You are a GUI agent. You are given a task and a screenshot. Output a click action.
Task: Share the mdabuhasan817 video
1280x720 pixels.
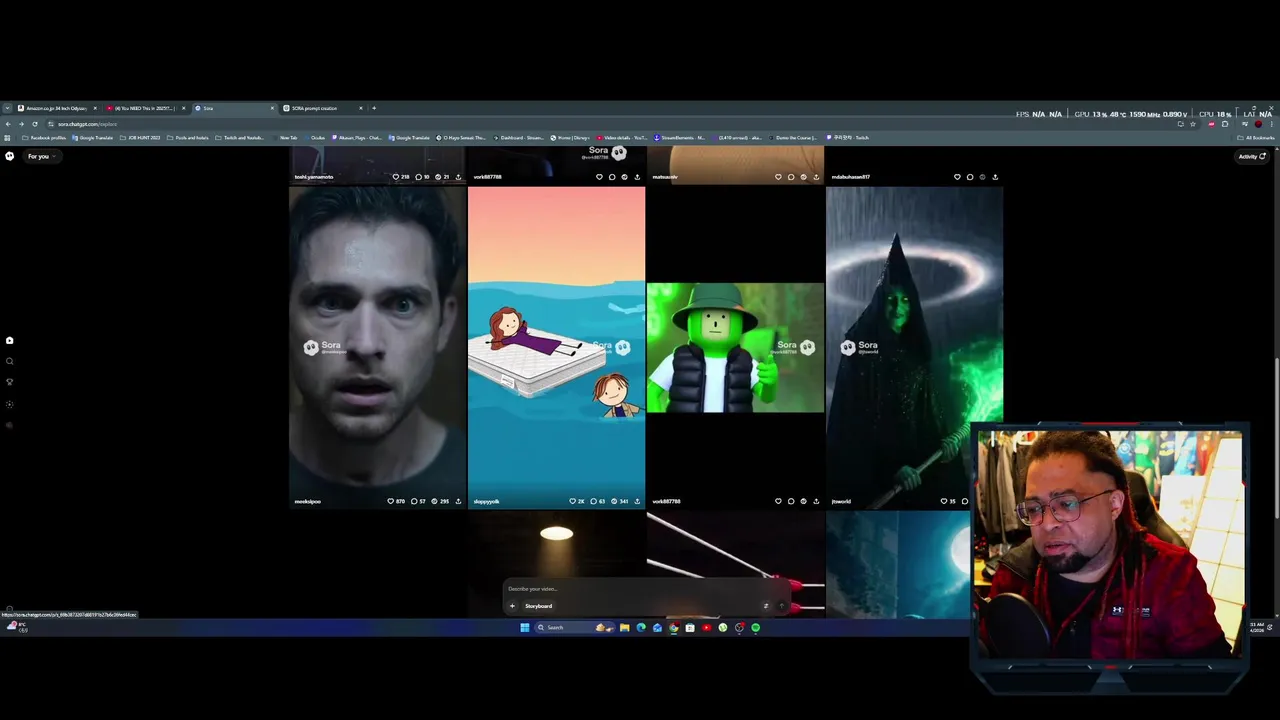(x=995, y=177)
